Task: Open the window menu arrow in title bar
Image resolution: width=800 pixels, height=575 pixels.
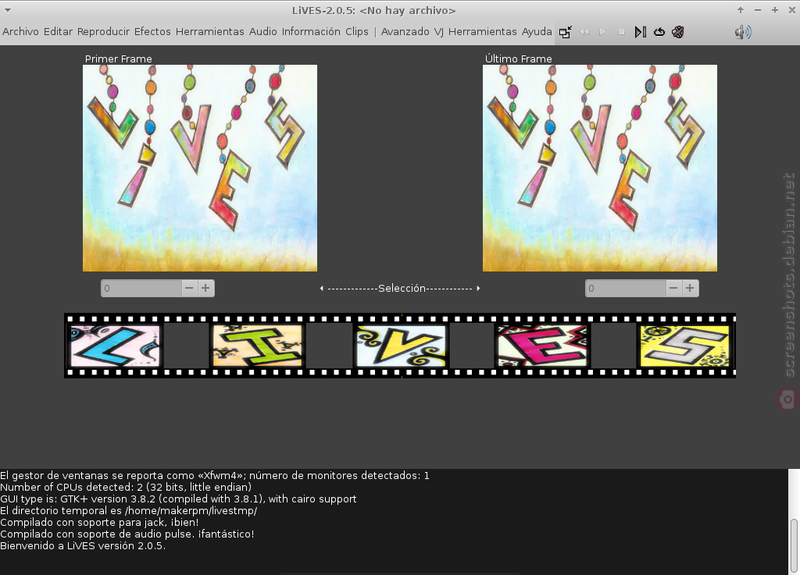Action: pyautogui.click(x=7, y=10)
